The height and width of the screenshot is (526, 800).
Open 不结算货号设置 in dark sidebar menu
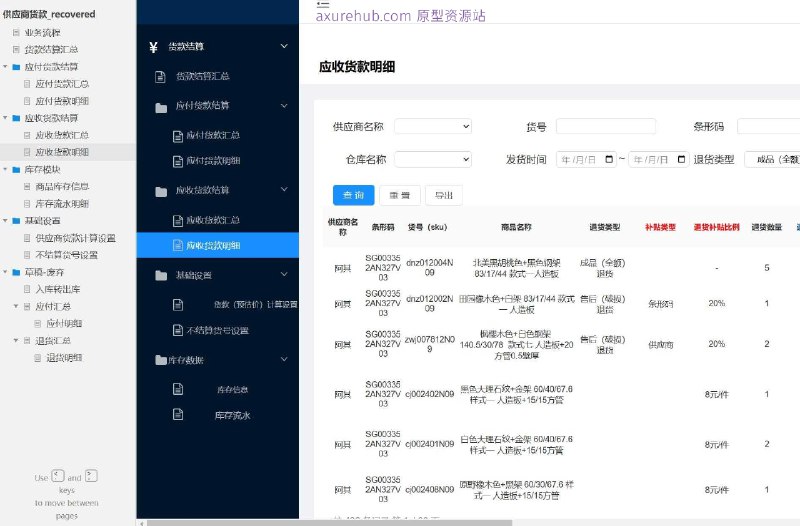click(217, 331)
